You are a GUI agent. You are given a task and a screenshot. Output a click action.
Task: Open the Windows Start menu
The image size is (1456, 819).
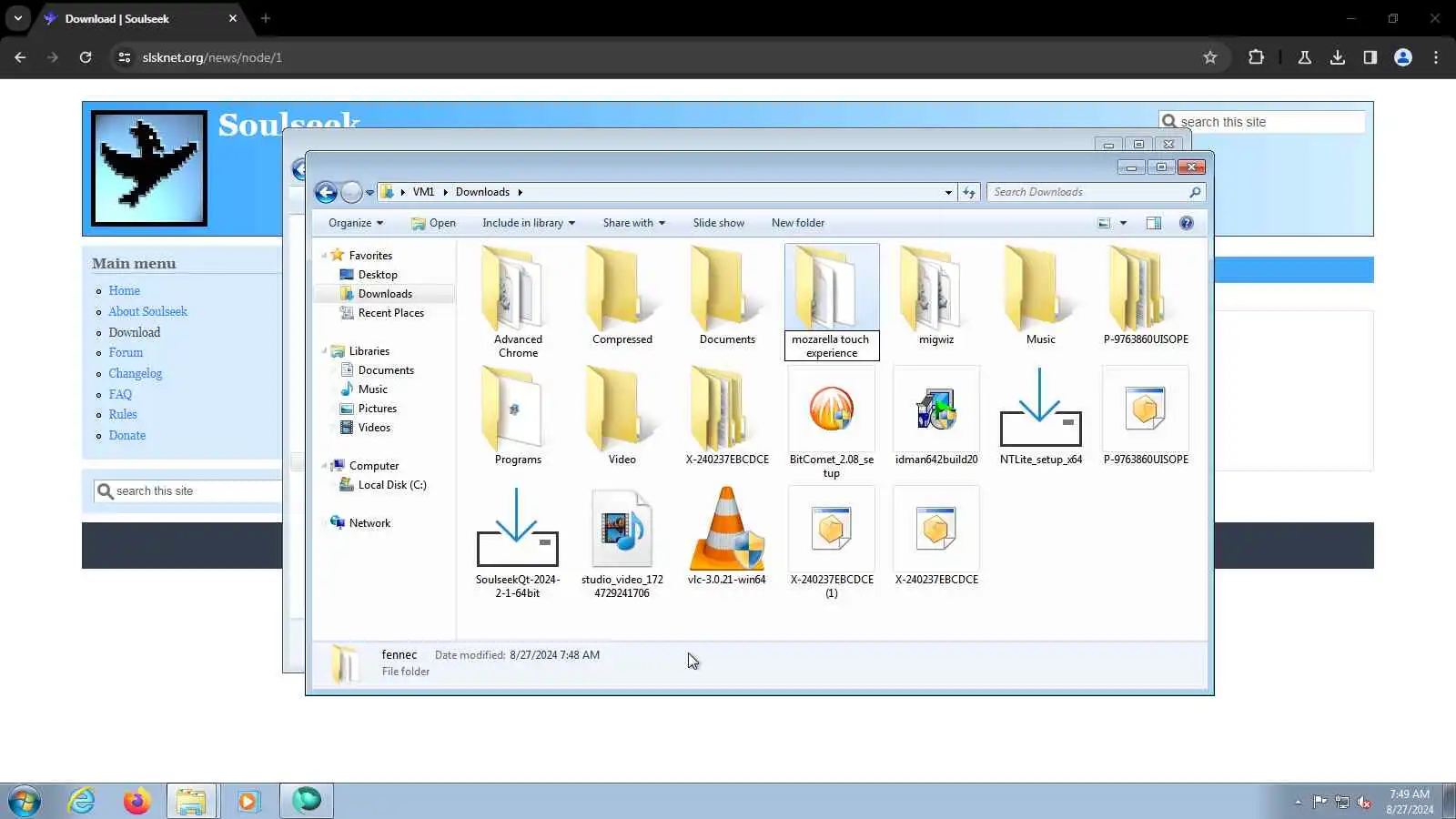tap(24, 801)
